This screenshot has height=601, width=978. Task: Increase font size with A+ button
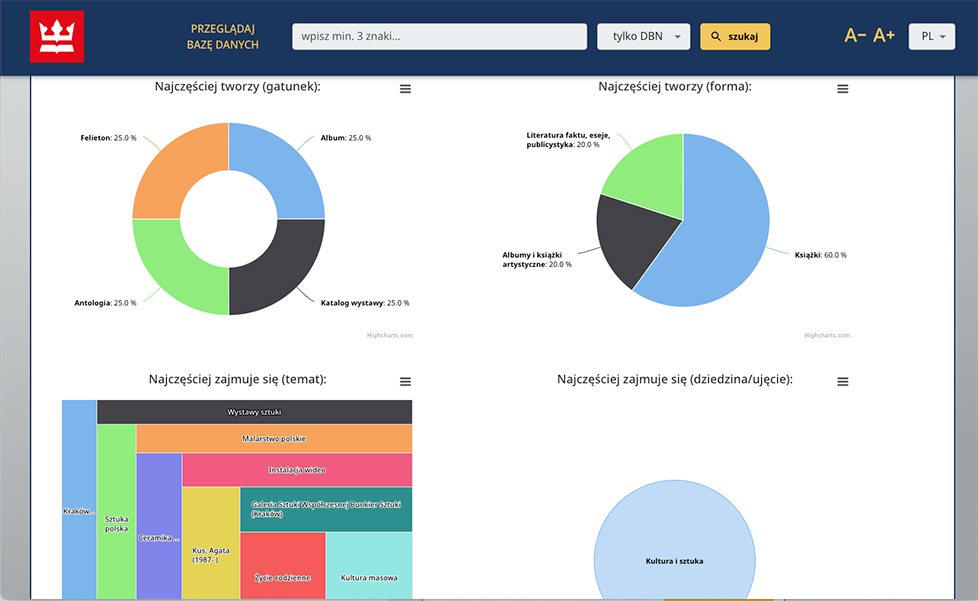884,36
